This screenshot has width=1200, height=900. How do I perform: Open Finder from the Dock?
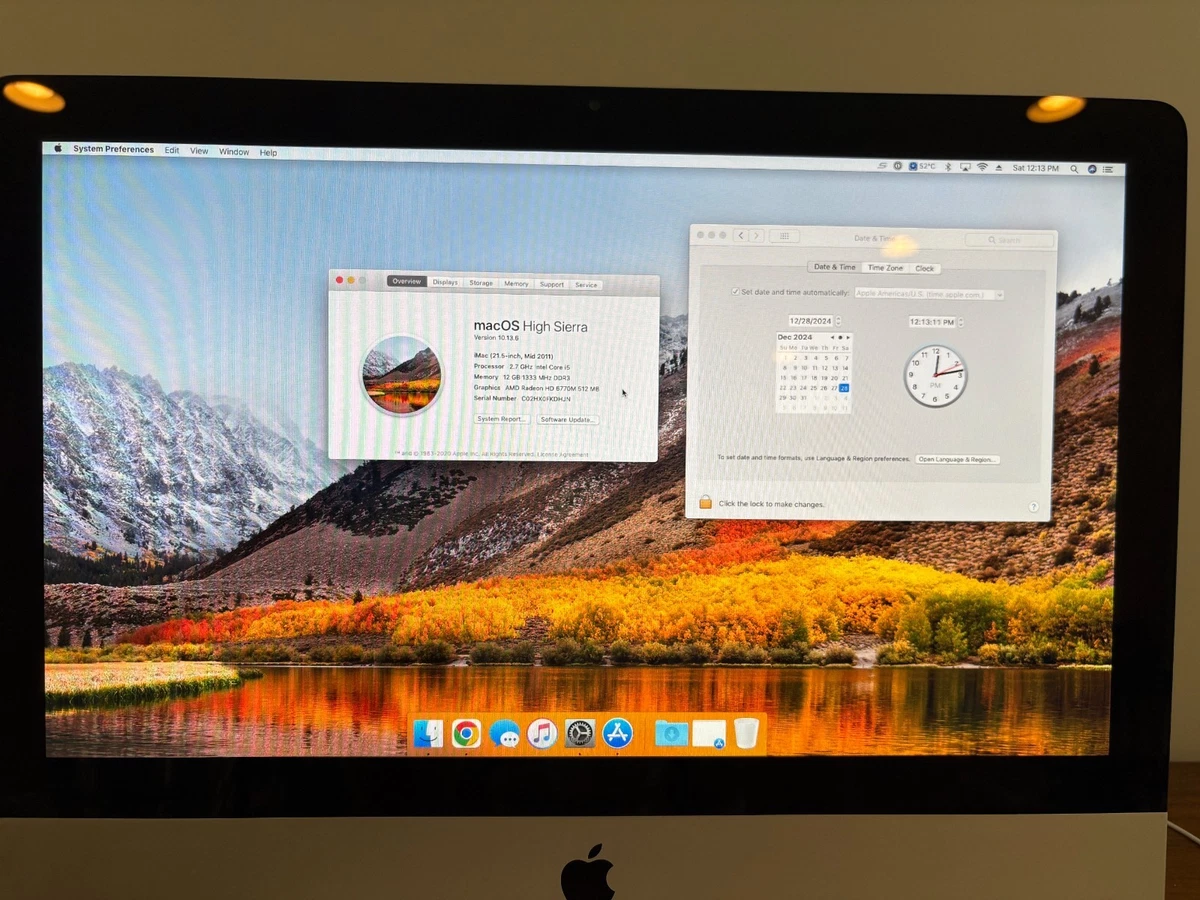(x=428, y=732)
